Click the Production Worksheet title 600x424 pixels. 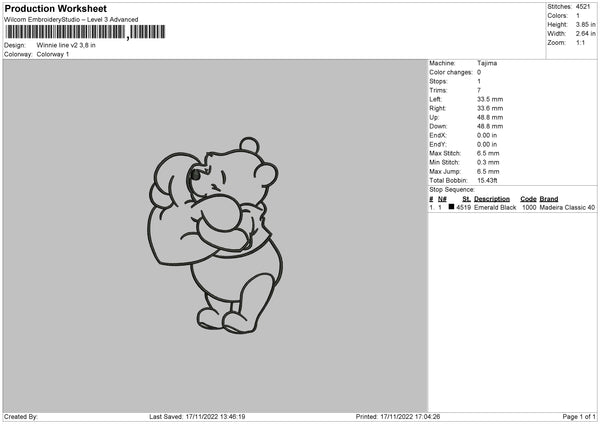[x=55, y=8]
